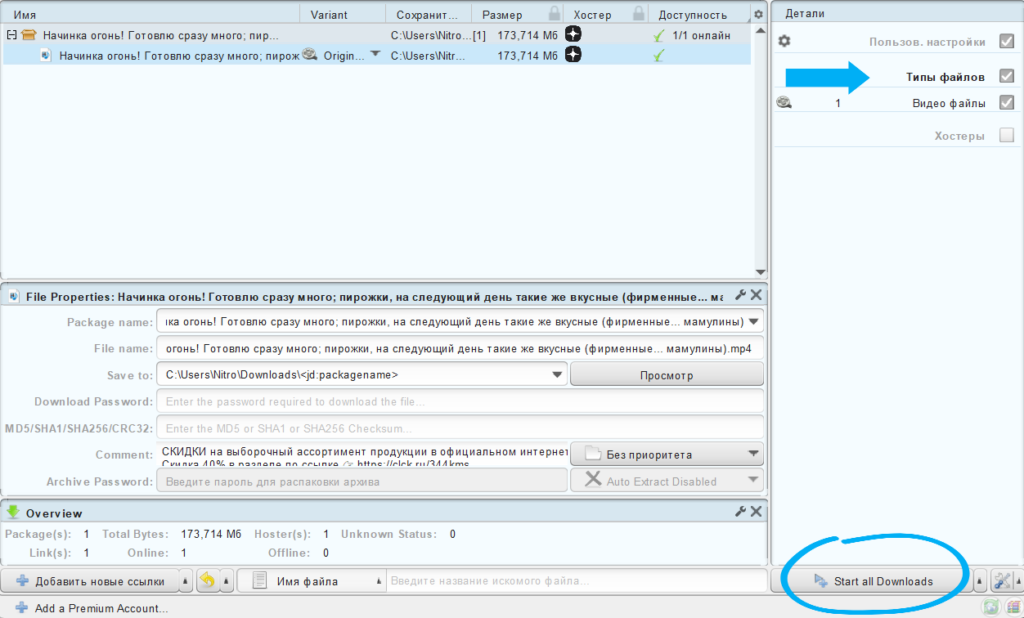Open the sidebar gear icon beside Пользов. настройки
1024x618 pixels.
[x=784, y=41]
